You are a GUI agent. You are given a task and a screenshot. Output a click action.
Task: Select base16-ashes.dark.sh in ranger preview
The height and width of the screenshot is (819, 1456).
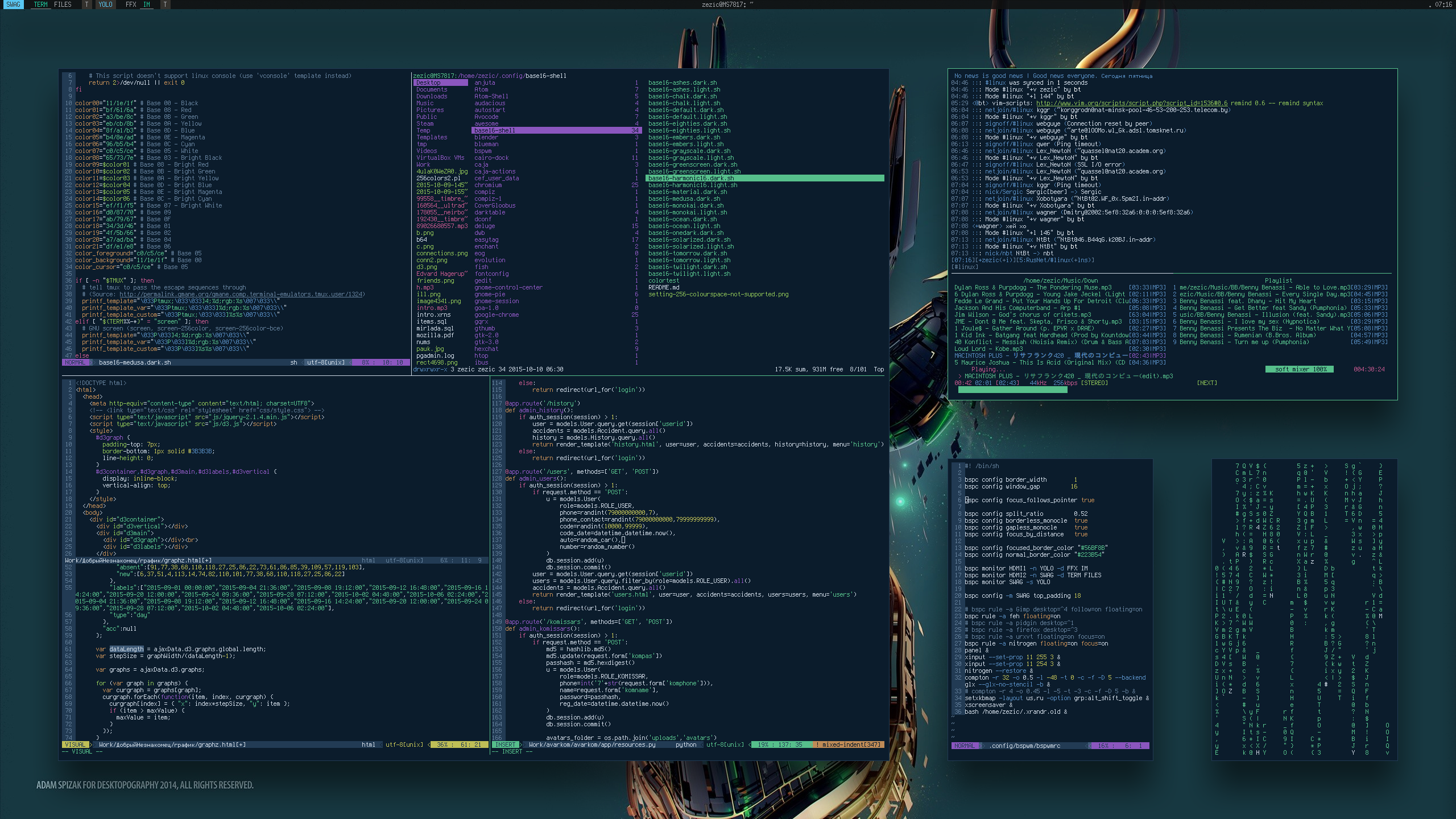(682, 82)
